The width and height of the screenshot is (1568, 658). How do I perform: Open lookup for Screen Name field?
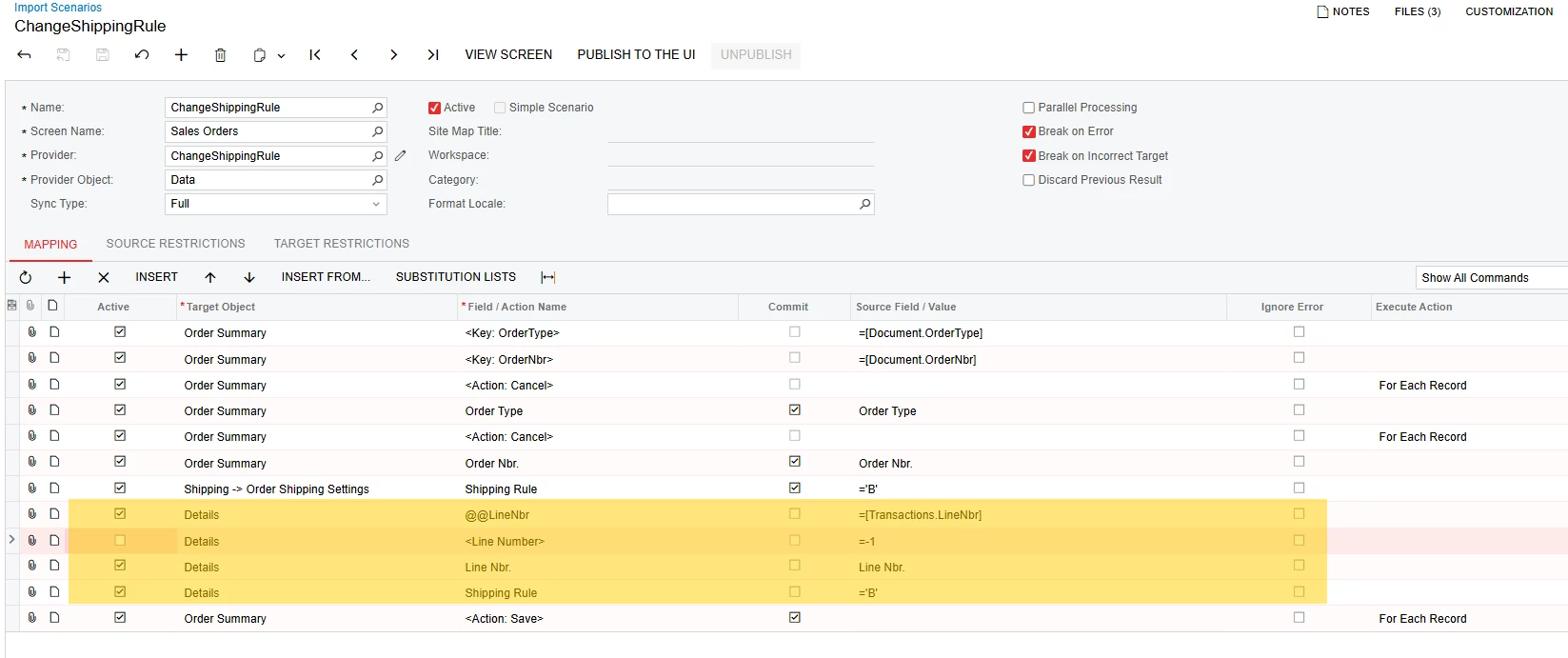[x=377, y=131]
